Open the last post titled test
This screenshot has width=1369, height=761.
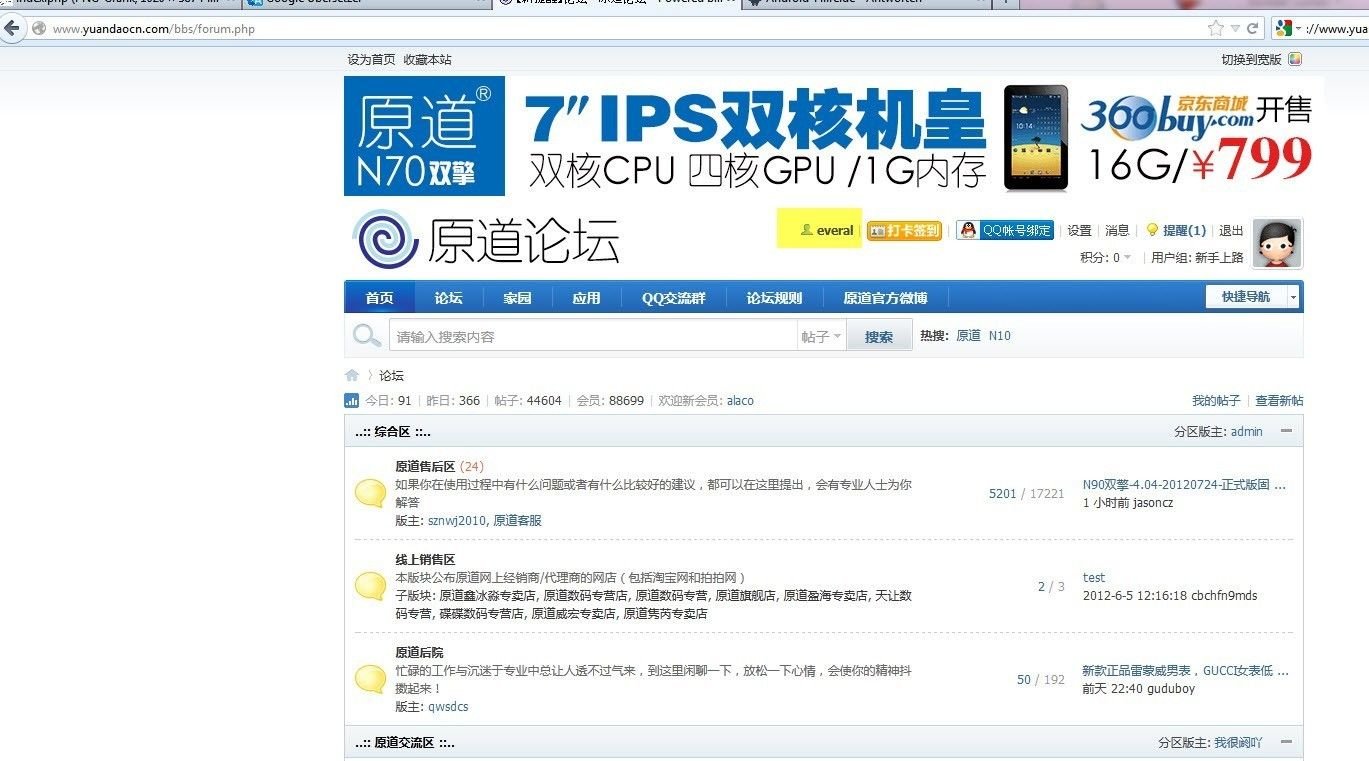point(1094,577)
